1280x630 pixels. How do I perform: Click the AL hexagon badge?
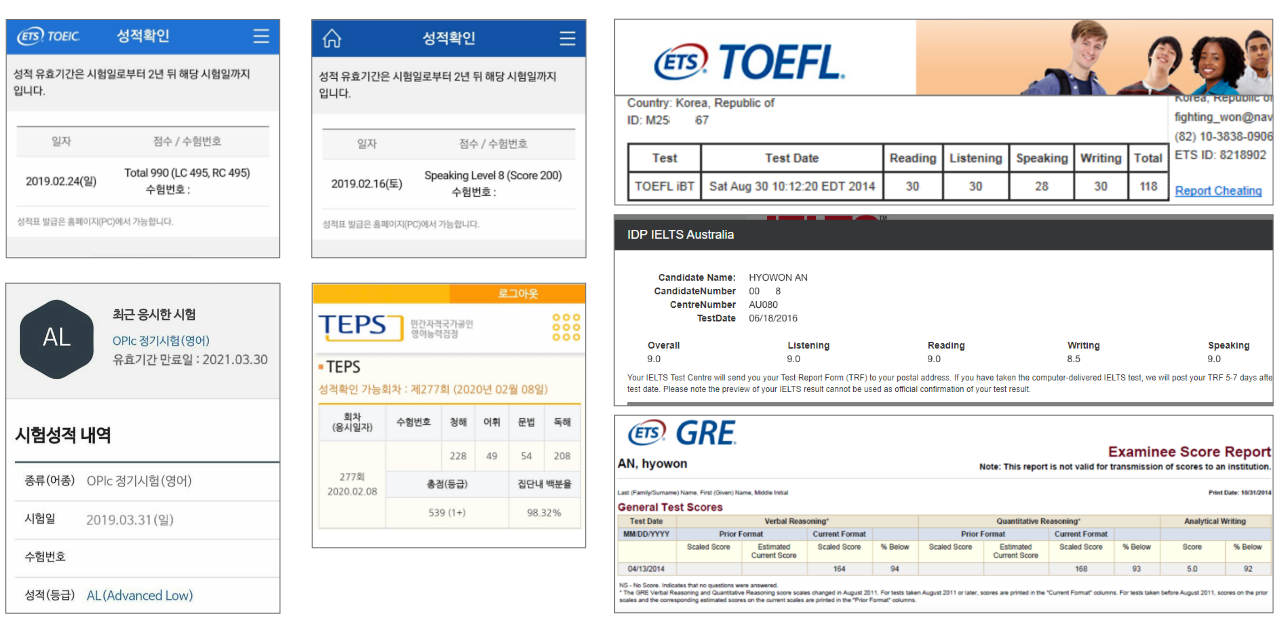coord(57,337)
